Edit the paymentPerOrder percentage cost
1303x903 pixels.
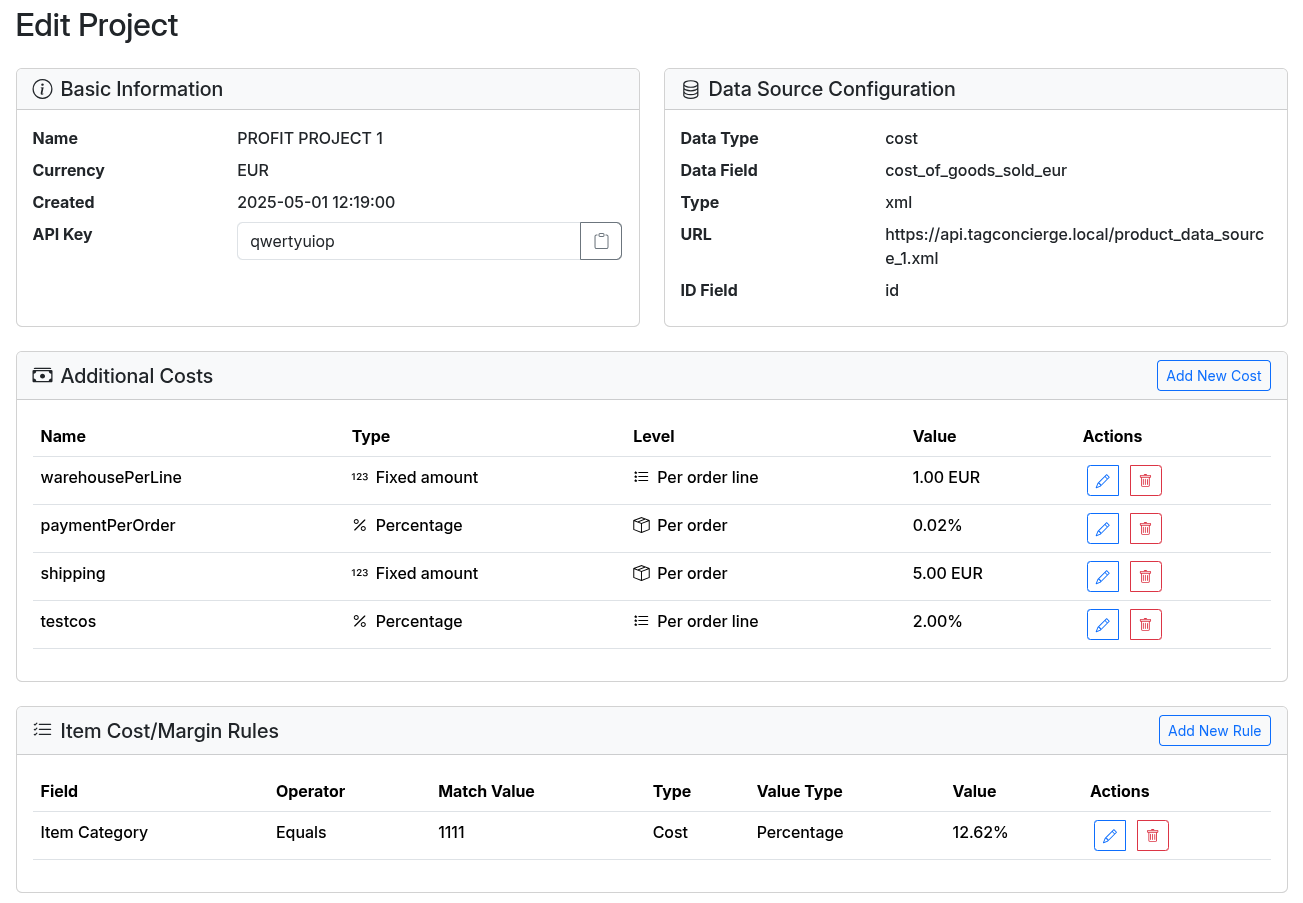tap(1102, 528)
